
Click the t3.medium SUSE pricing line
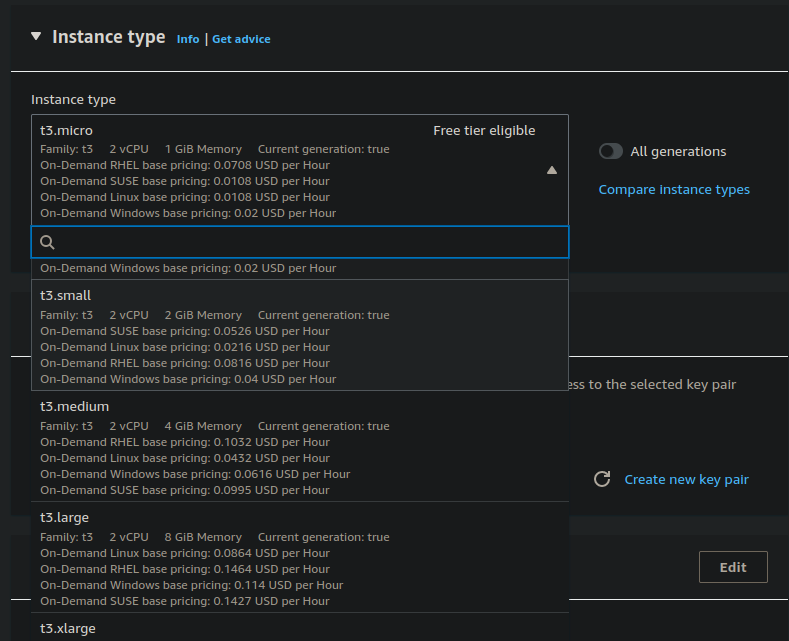185,490
